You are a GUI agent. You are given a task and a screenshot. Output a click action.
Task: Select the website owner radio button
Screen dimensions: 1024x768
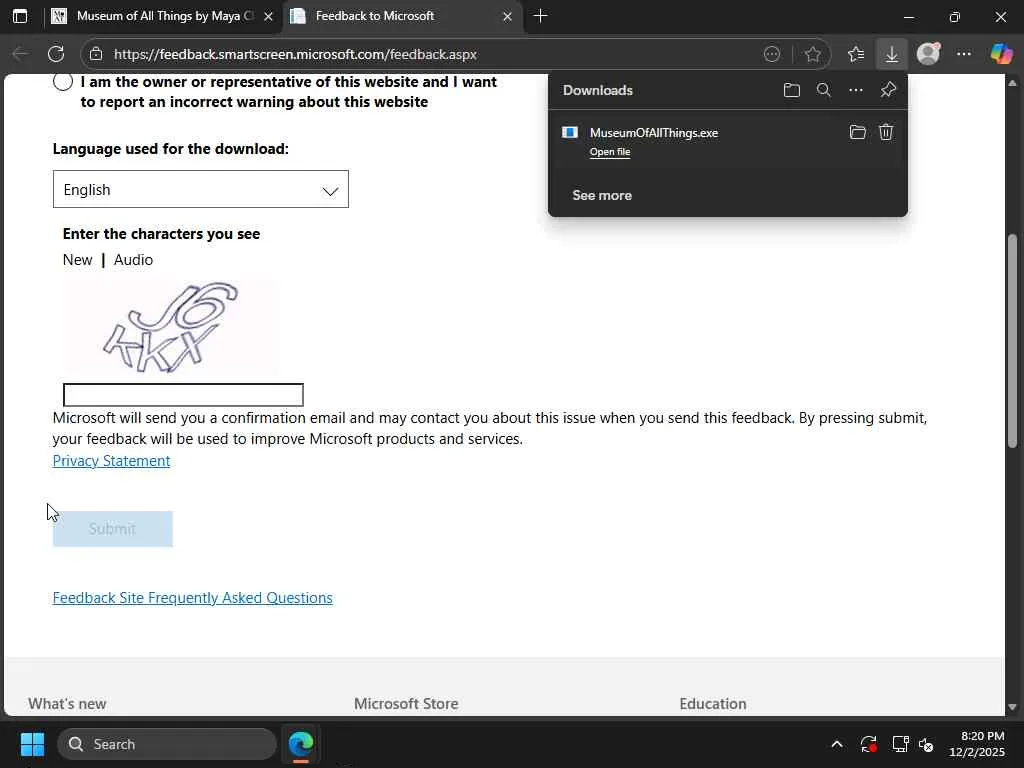click(x=63, y=82)
